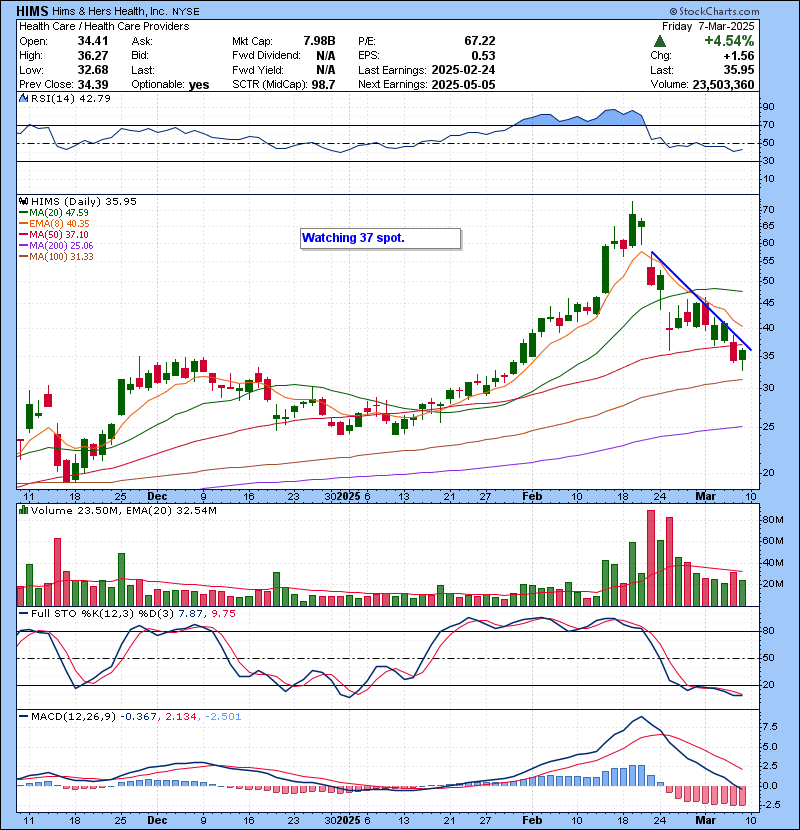Click the EPS value 0.53
Screen dimensions: 800x830
(483, 56)
